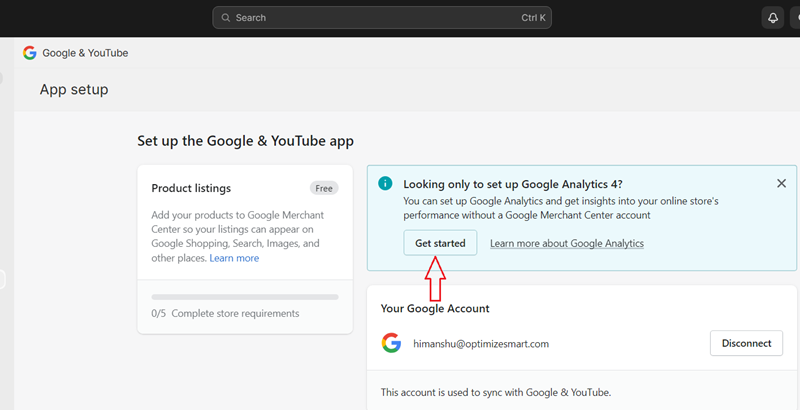The width and height of the screenshot is (800, 410).
Task: Click the Google logo beside Google & YouTube
Action: pos(30,53)
